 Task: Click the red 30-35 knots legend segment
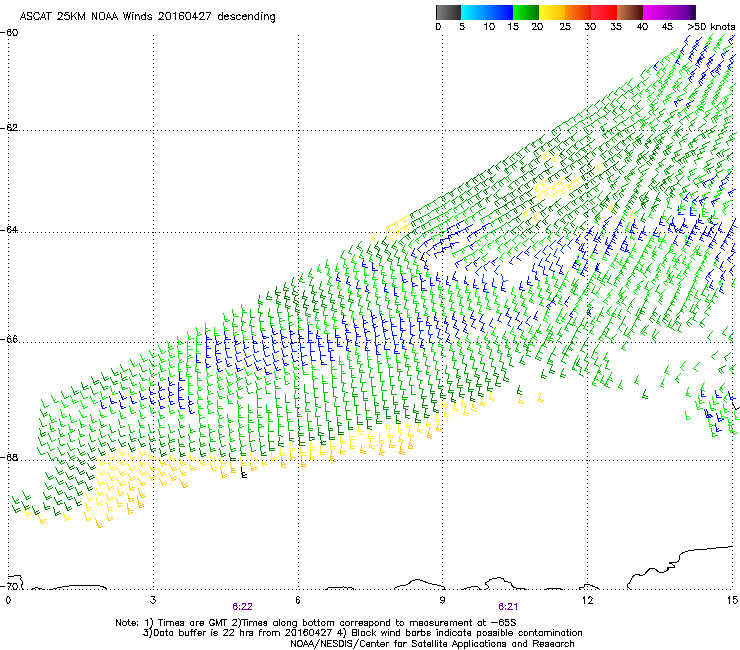pos(604,12)
